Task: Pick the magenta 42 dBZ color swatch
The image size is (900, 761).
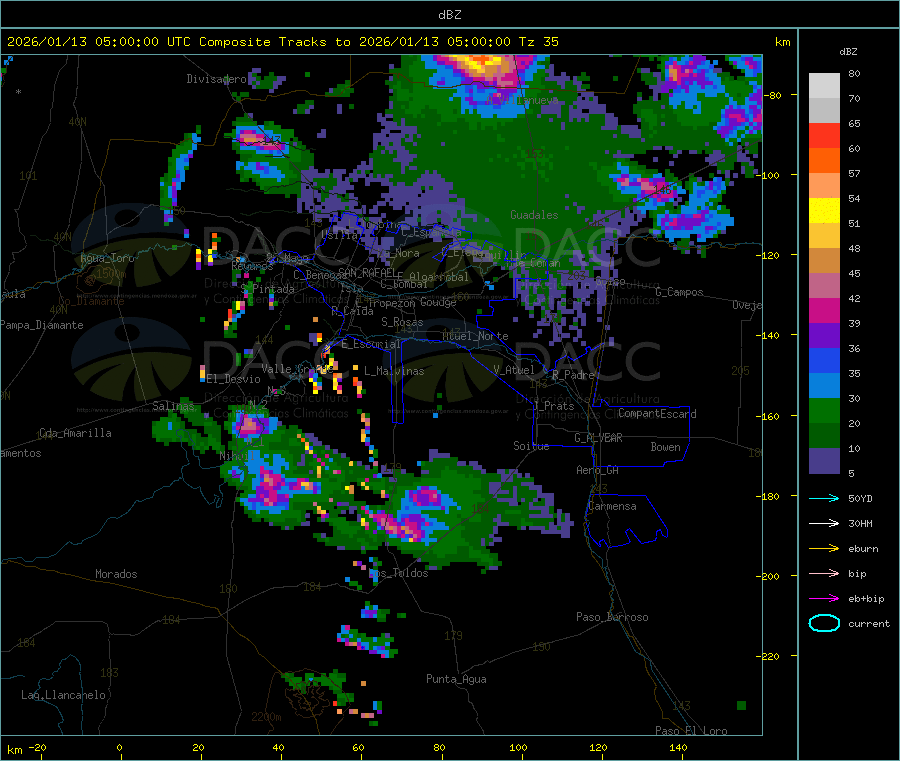Action: point(824,310)
